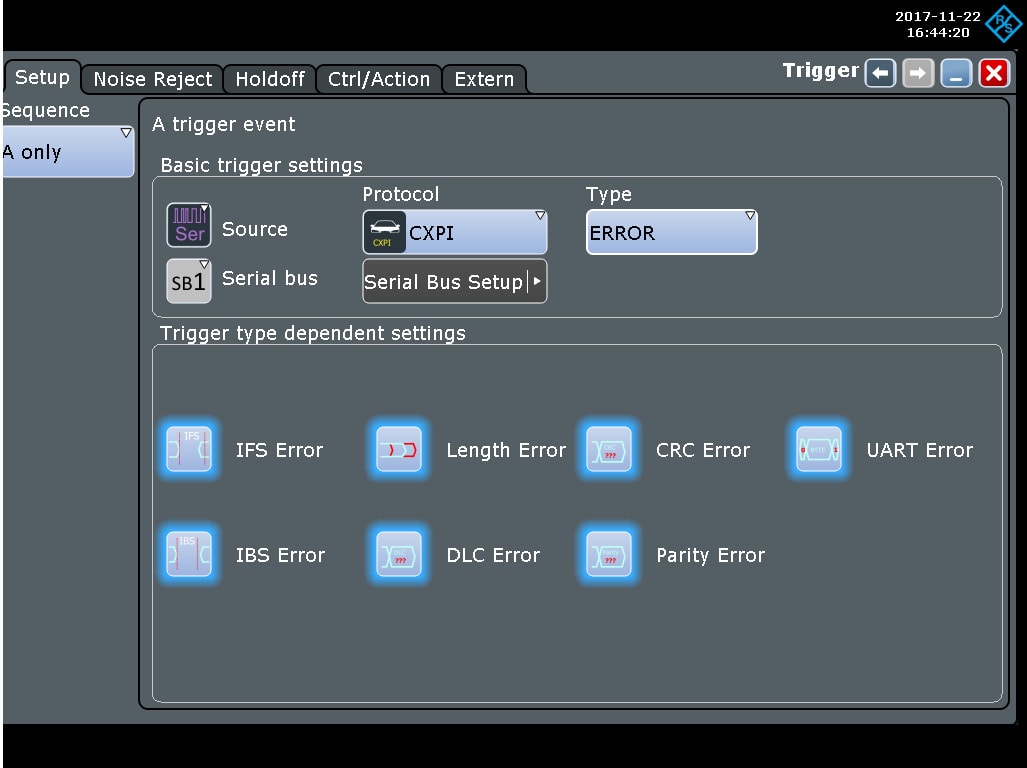Click the IFS Error label

pos(280,450)
